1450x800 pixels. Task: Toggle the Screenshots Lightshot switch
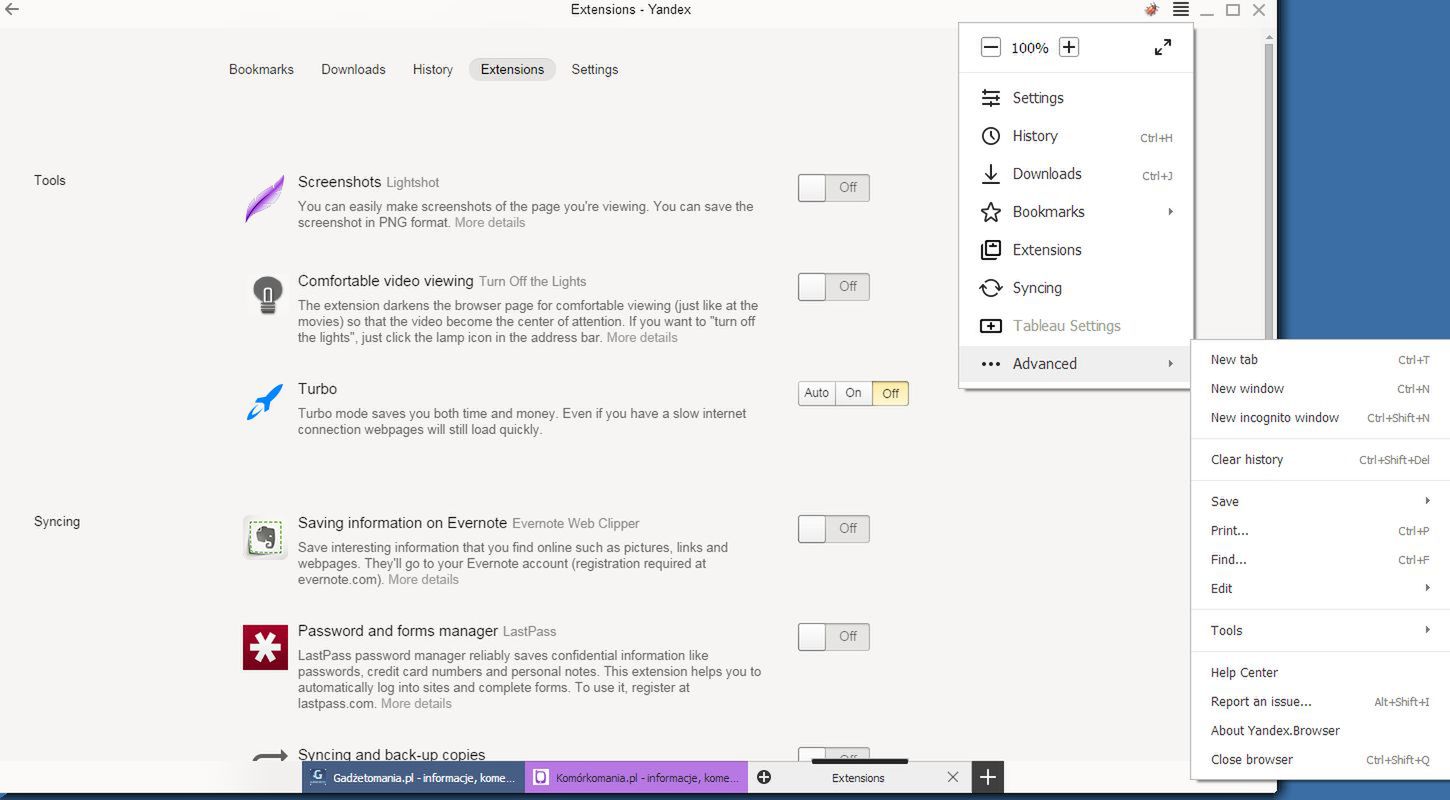tap(833, 187)
